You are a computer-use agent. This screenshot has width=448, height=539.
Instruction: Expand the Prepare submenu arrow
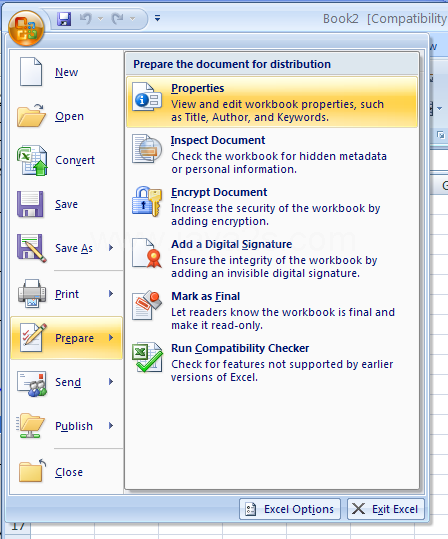point(111,338)
